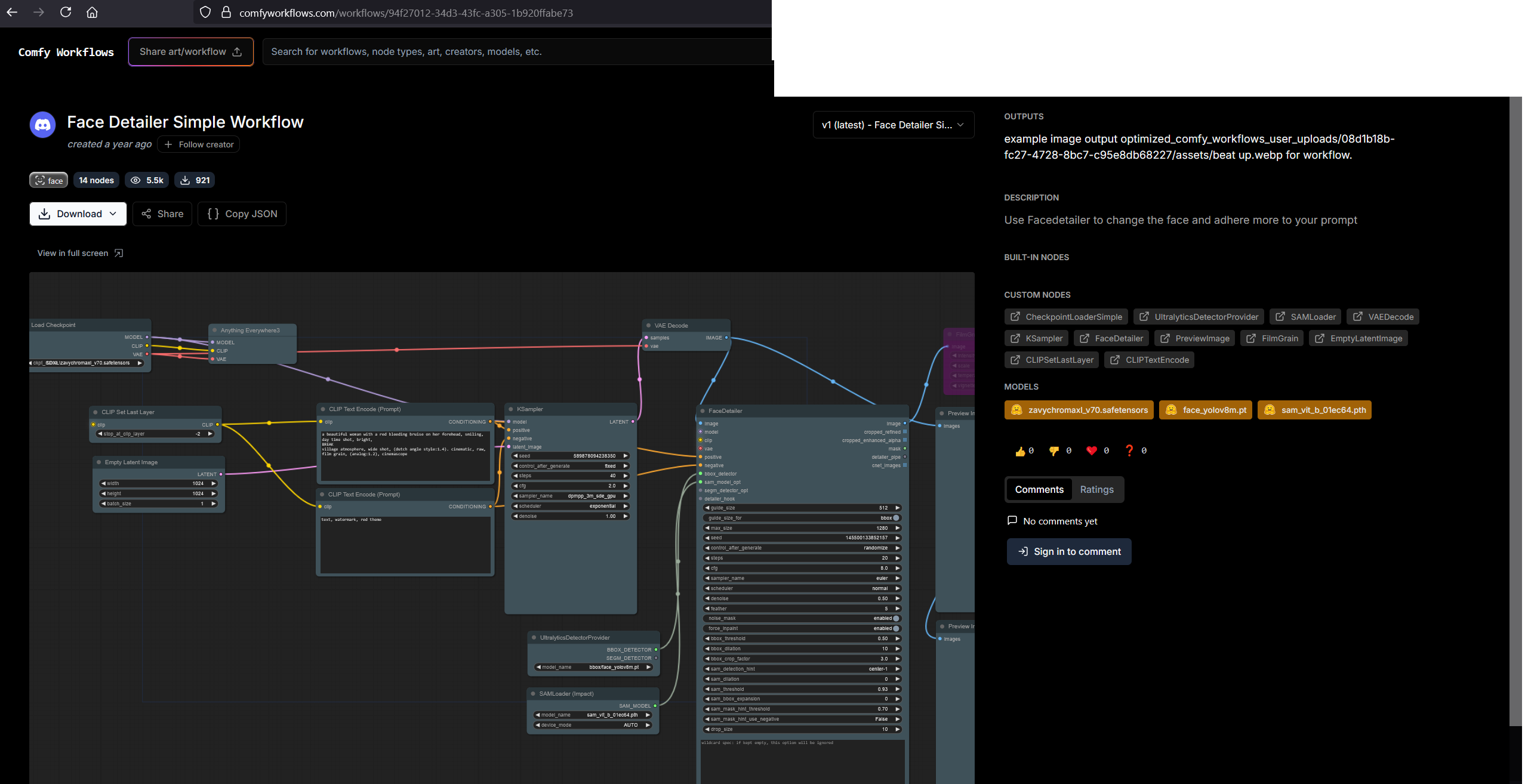Open the Comfy Workflows home logo
This screenshot has width=1528, height=784.
pyautogui.click(x=66, y=52)
